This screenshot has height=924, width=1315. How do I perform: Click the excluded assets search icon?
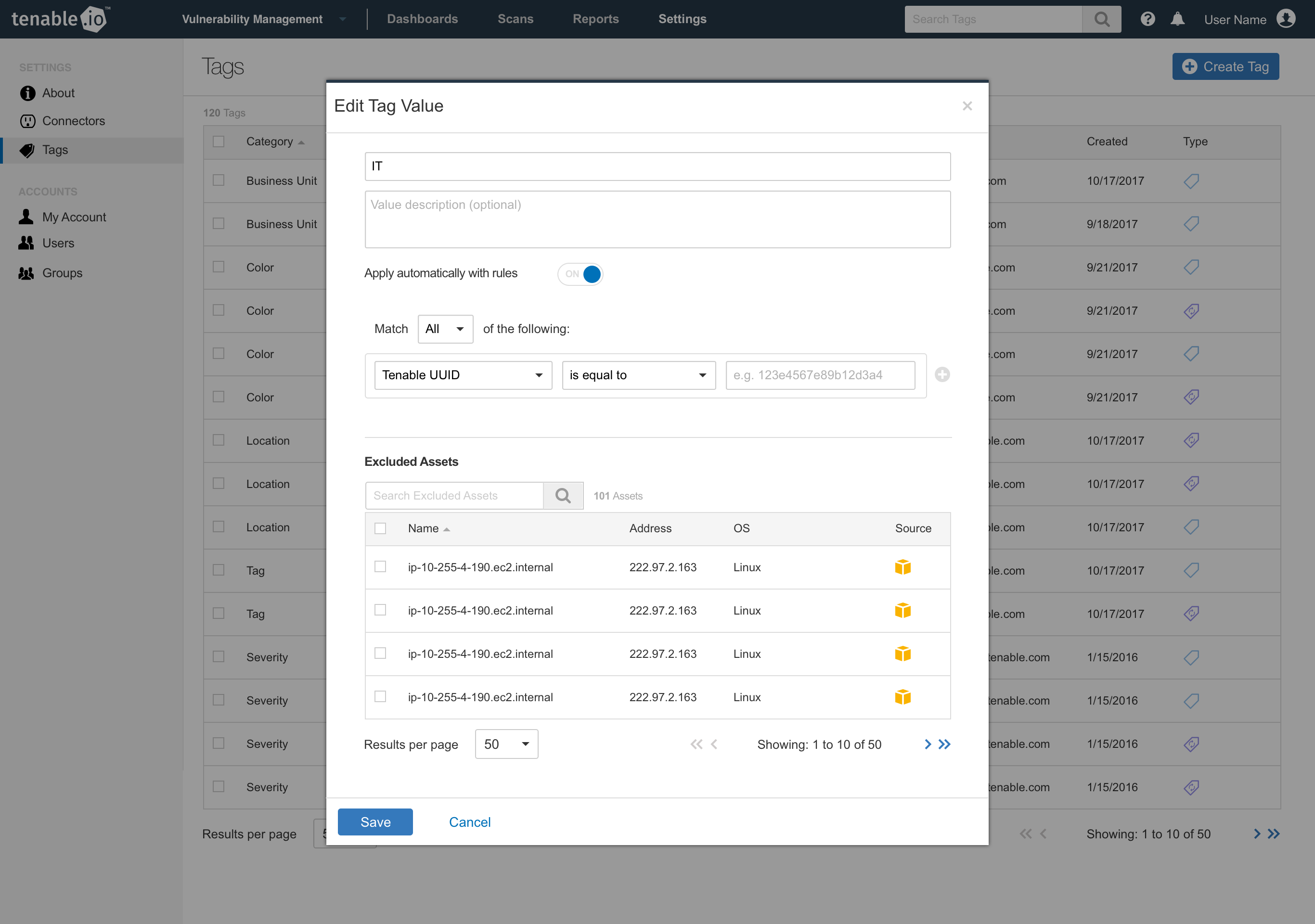(563, 496)
